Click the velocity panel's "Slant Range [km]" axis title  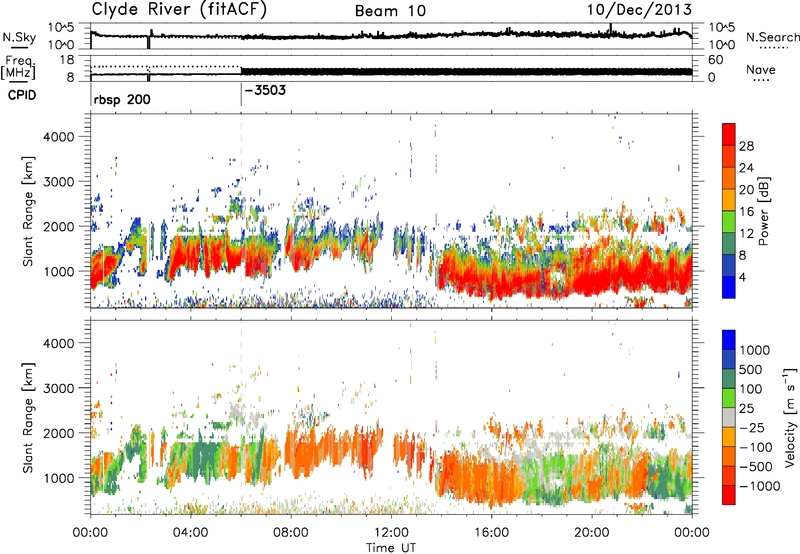coord(29,418)
